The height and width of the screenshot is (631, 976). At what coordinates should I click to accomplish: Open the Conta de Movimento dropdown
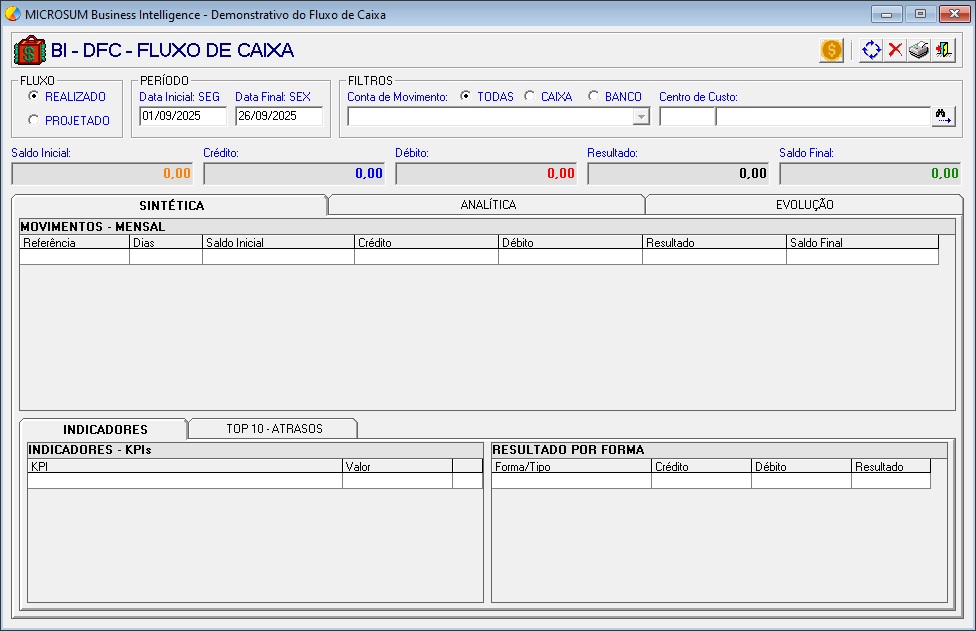[640, 116]
